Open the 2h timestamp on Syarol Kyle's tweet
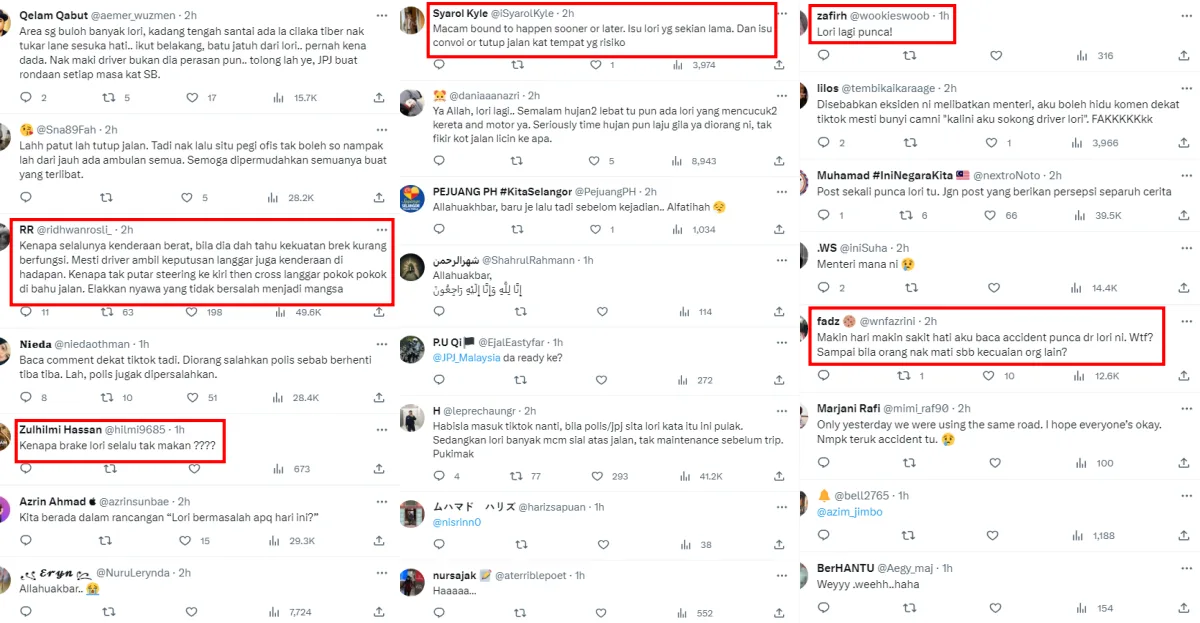Viewport: 1200px width, 623px height. (x=567, y=13)
